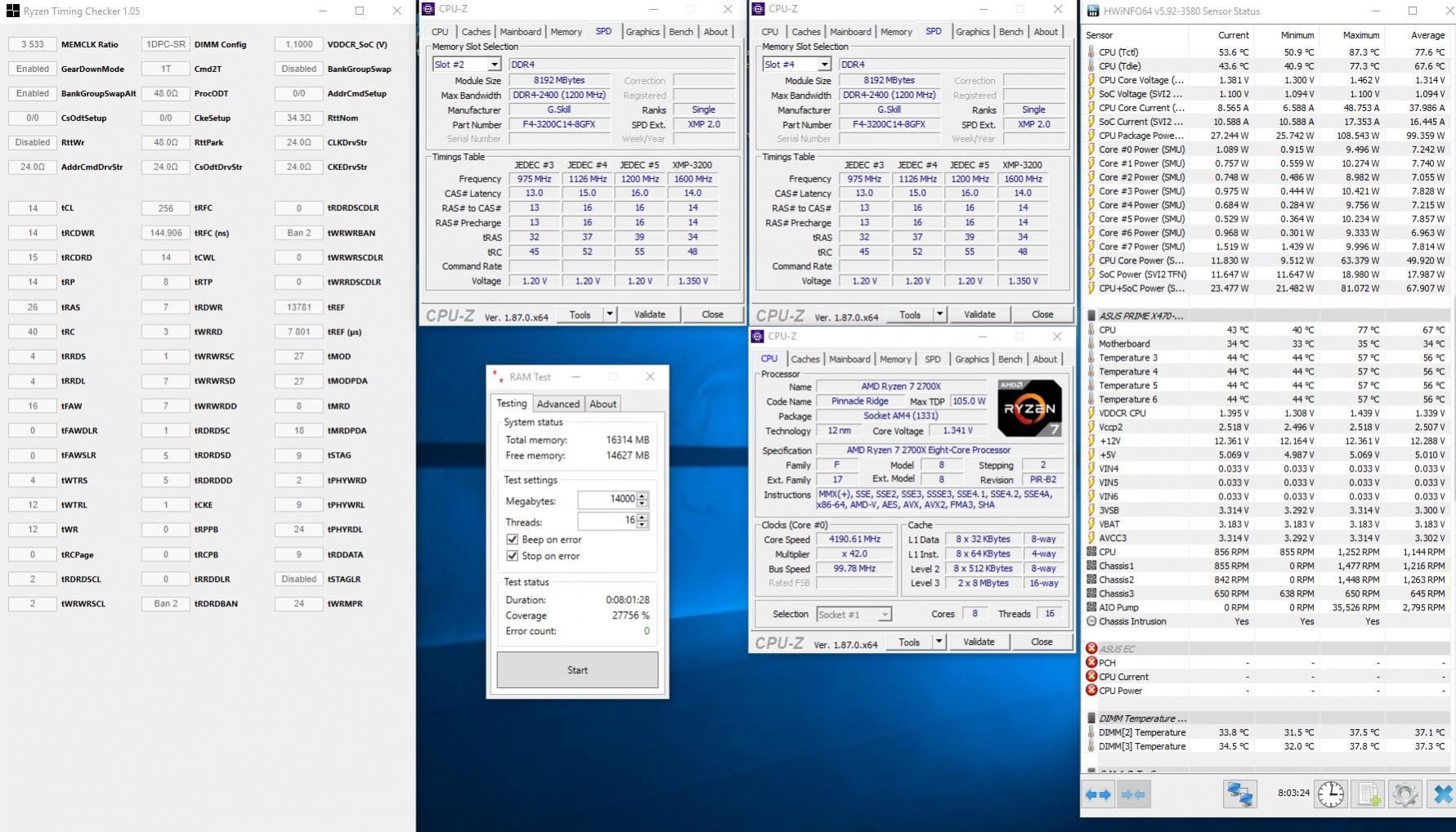This screenshot has width=1456, height=832.
Task: Open Tools dropdown arrow in Slot #4 CPU-Z window
Action: tap(939, 314)
